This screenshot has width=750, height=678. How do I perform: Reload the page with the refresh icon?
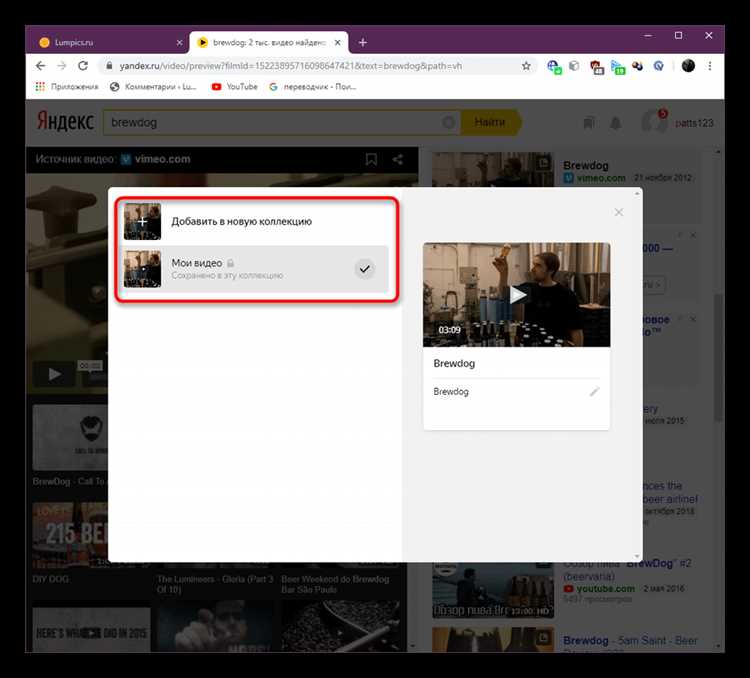point(83,66)
